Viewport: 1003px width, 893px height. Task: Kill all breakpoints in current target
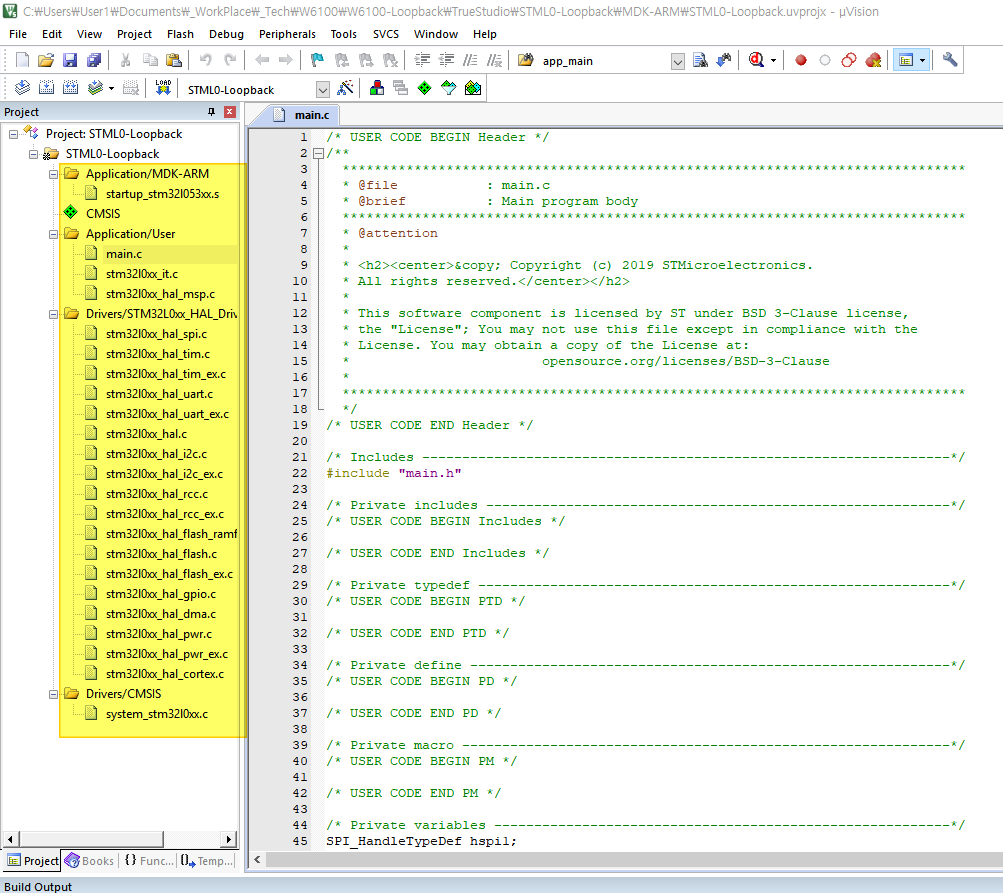pos(873,60)
